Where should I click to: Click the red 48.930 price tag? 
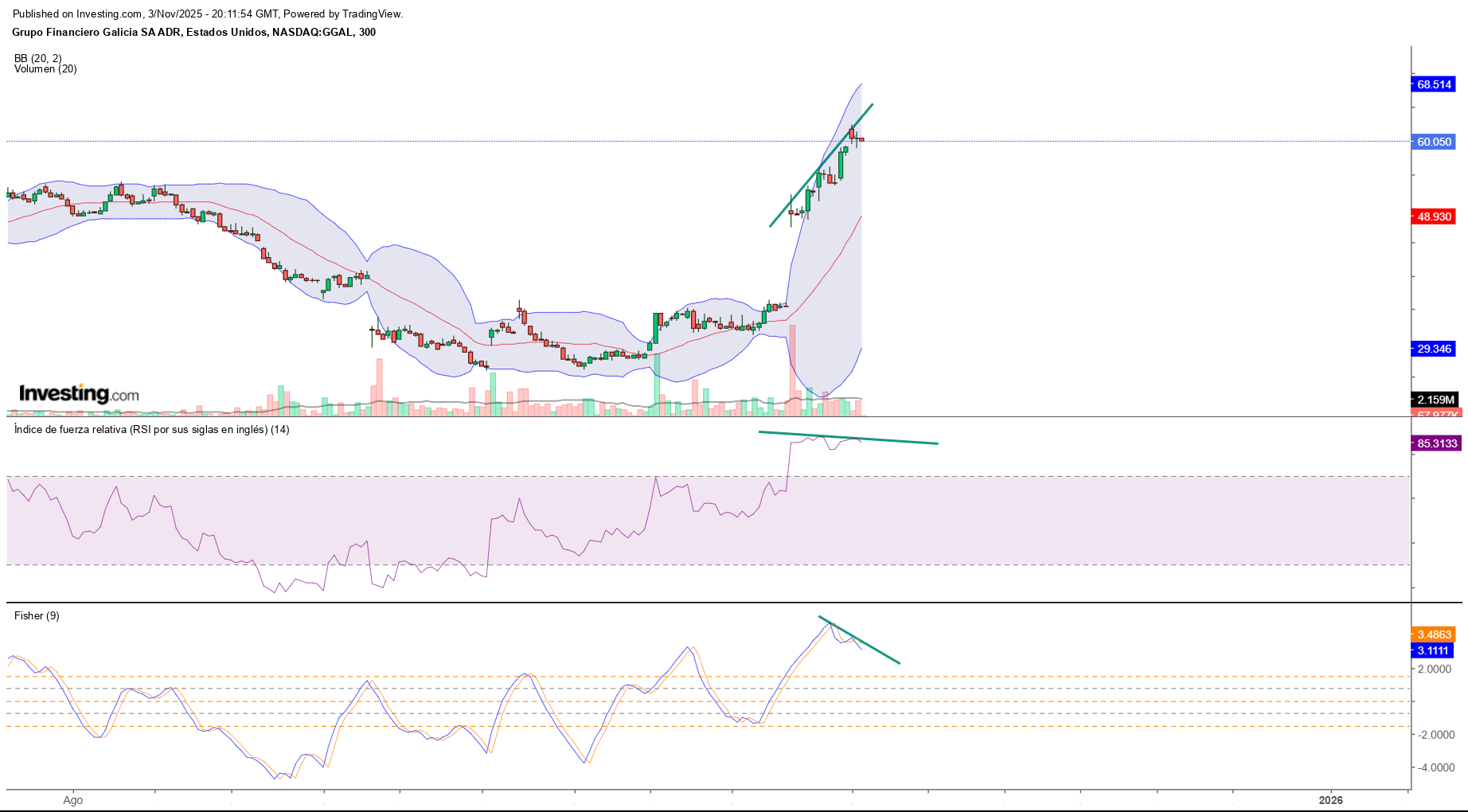[1434, 217]
